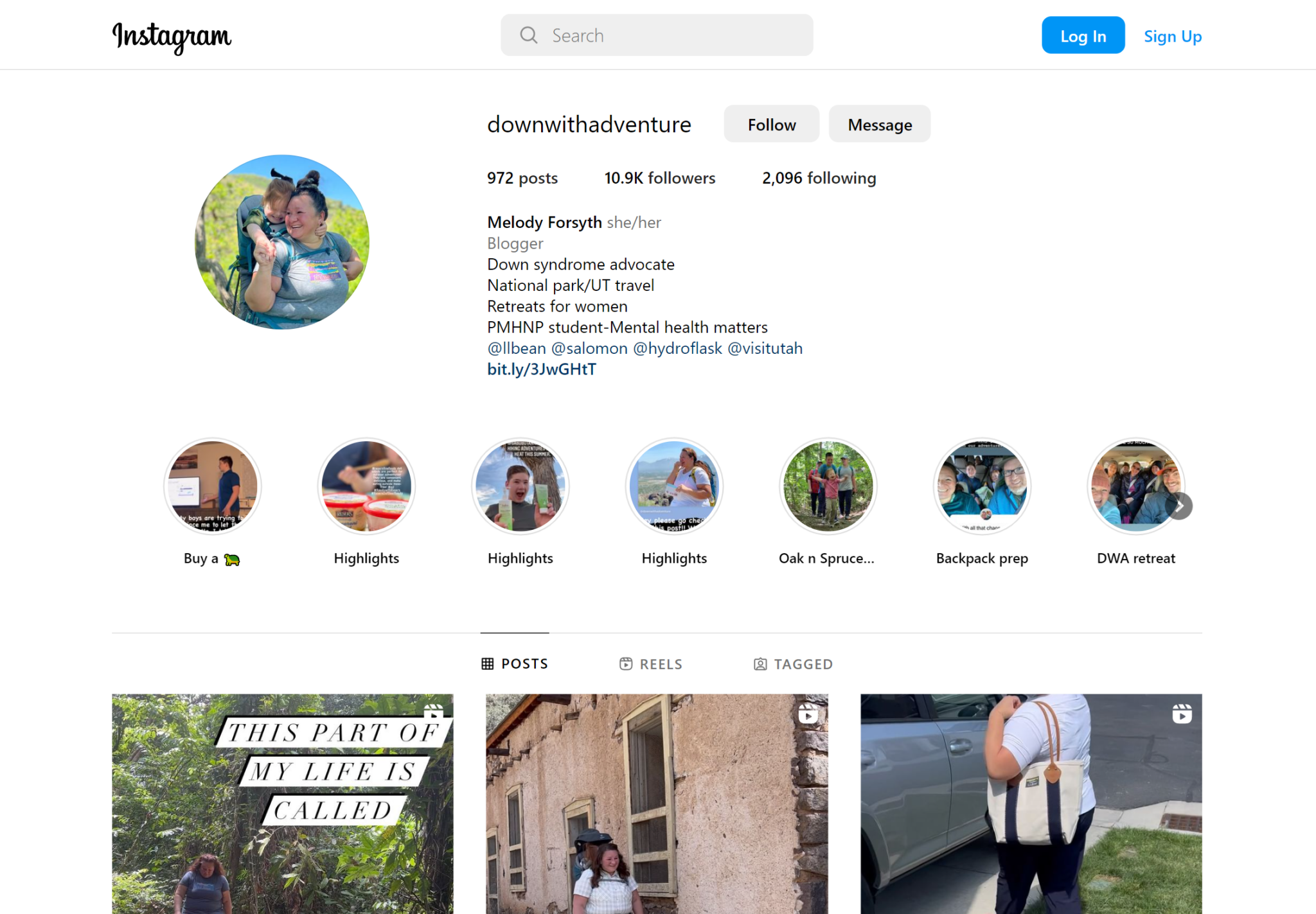Click the search magnifier icon
The width and height of the screenshot is (1316, 914).
pyautogui.click(x=528, y=35)
